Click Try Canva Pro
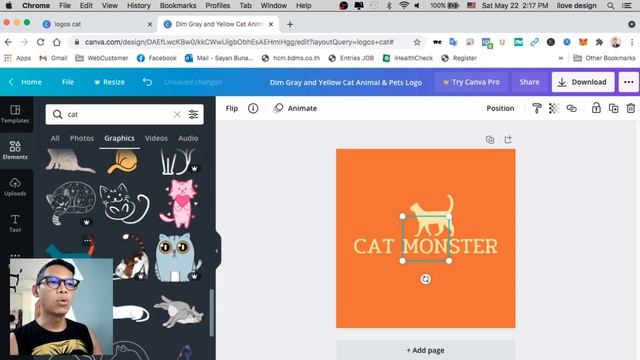 [471, 82]
